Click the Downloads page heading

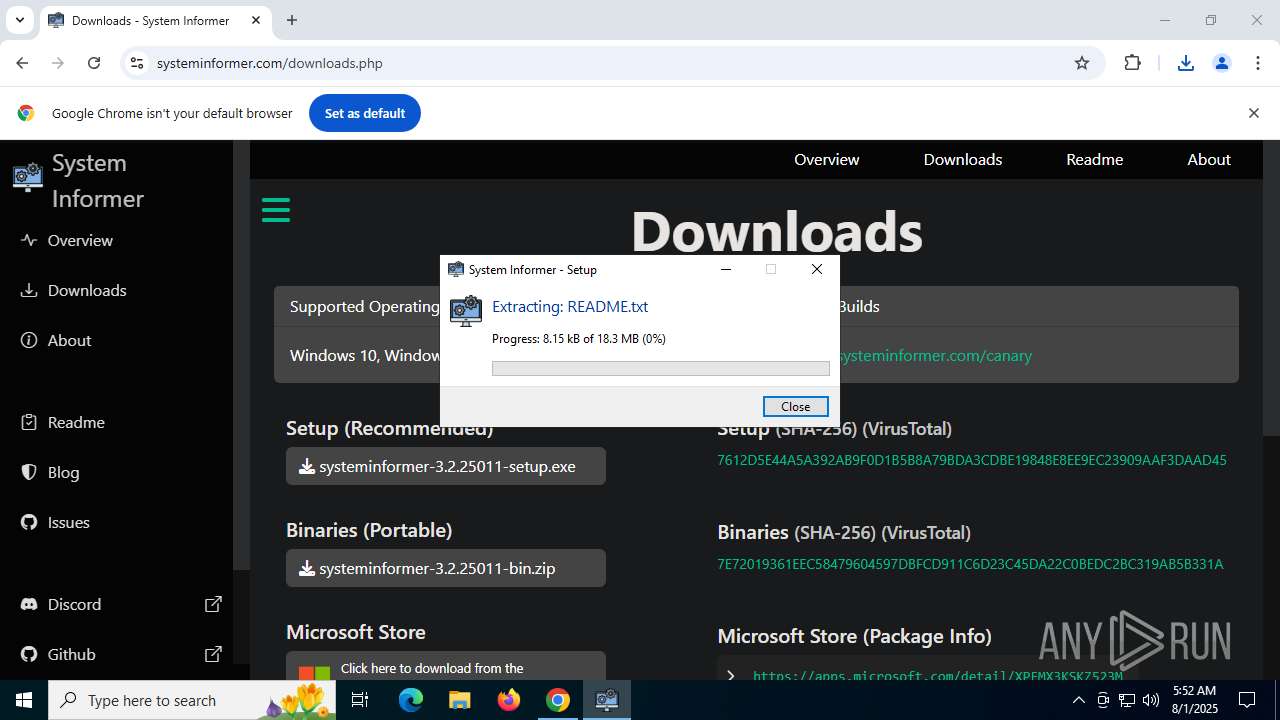[776, 231]
